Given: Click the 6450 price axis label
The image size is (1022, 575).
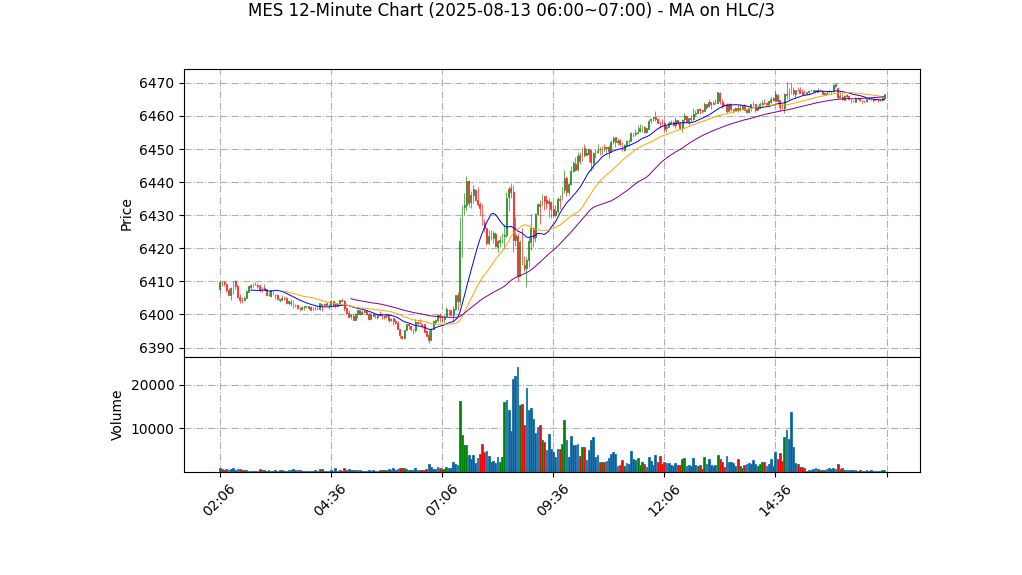Looking at the screenshot, I should (156, 150).
